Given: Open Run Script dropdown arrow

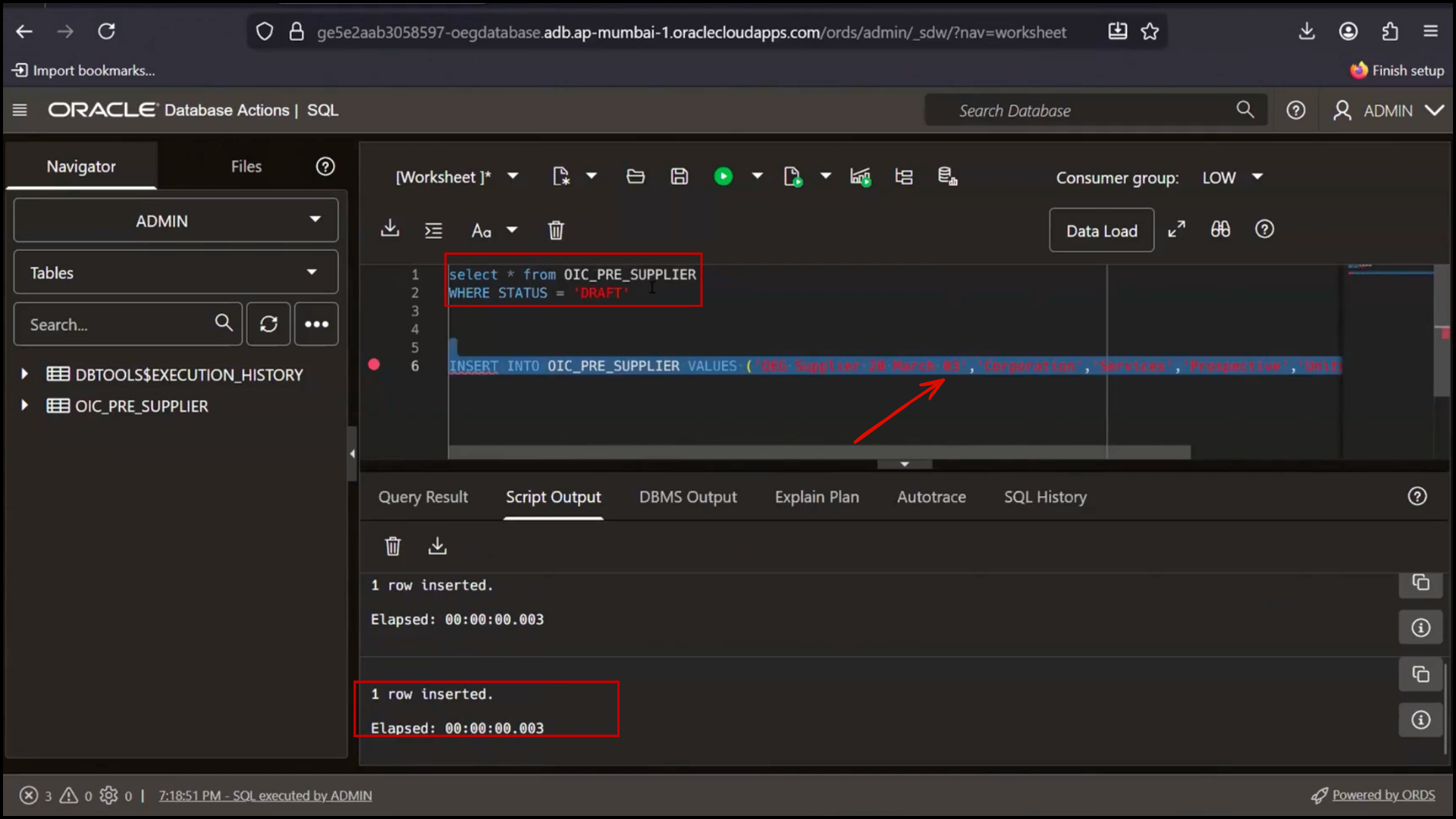Looking at the screenshot, I should 826,176.
